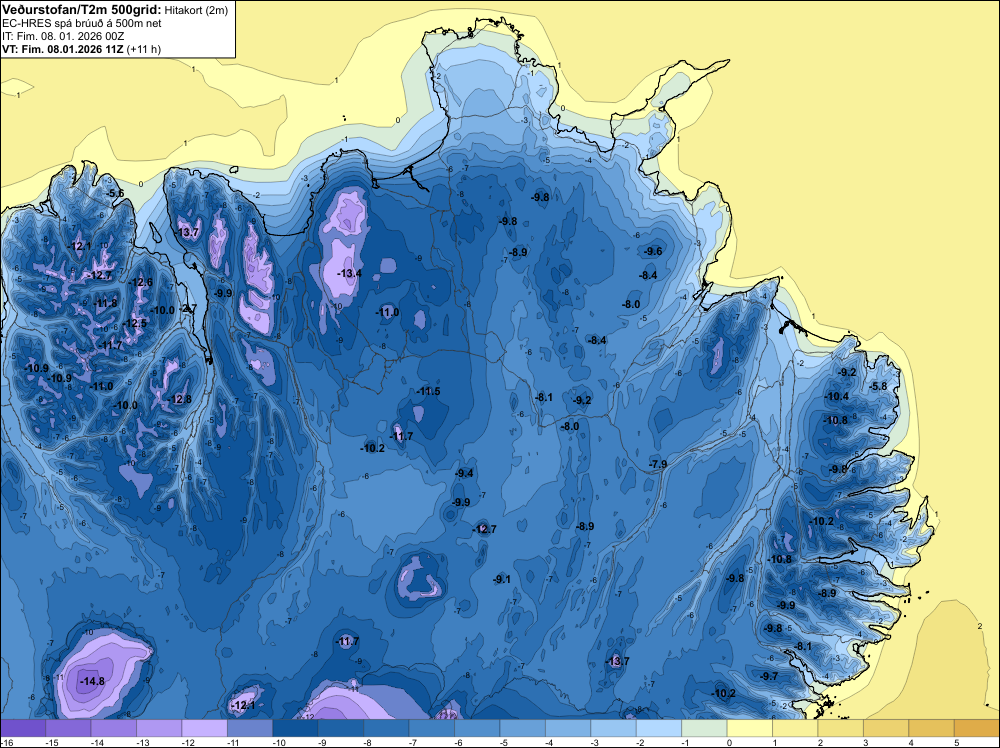Click the yellow legend swatch between 0 and 1

[750, 728]
